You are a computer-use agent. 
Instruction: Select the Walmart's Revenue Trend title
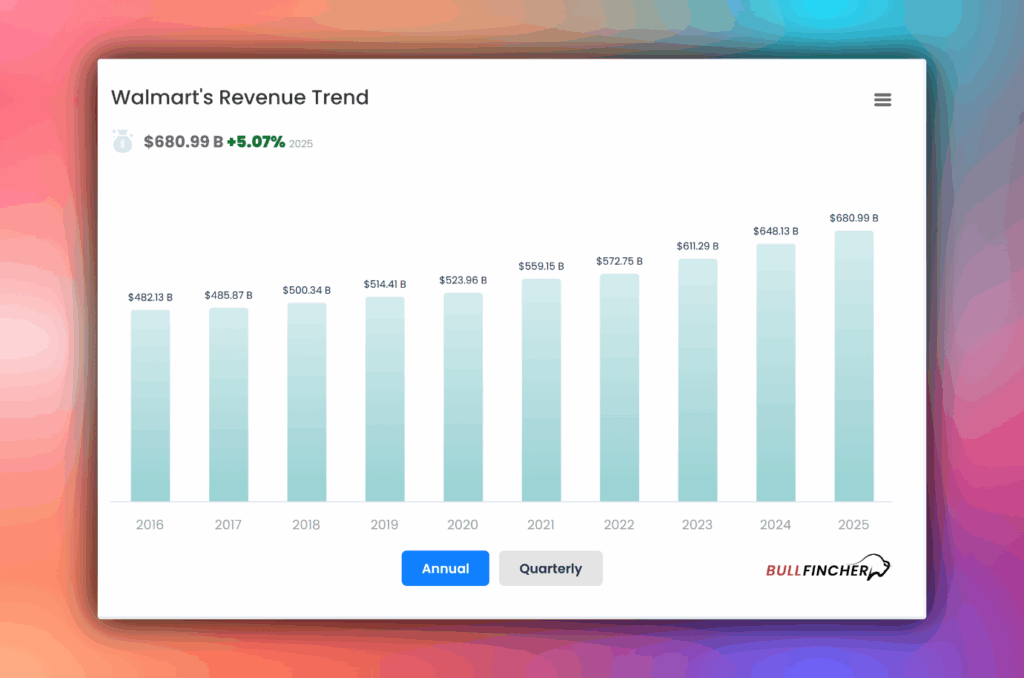pos(240,97)
